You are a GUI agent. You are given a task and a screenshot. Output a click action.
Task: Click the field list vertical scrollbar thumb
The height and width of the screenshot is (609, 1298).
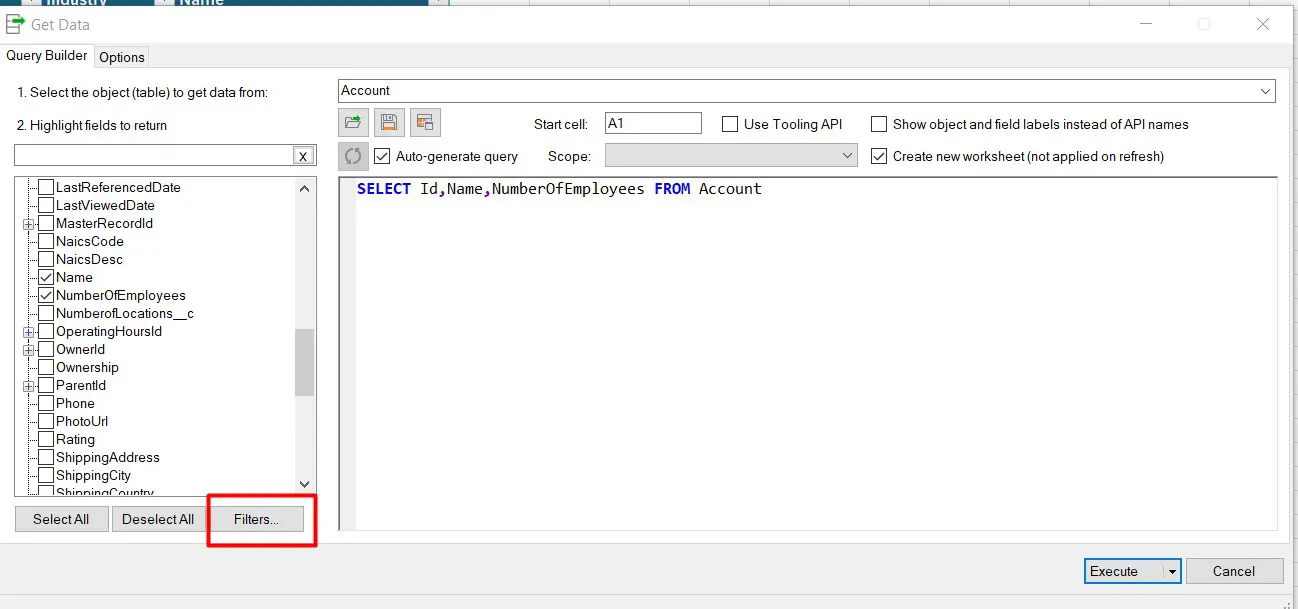(304, 362)
